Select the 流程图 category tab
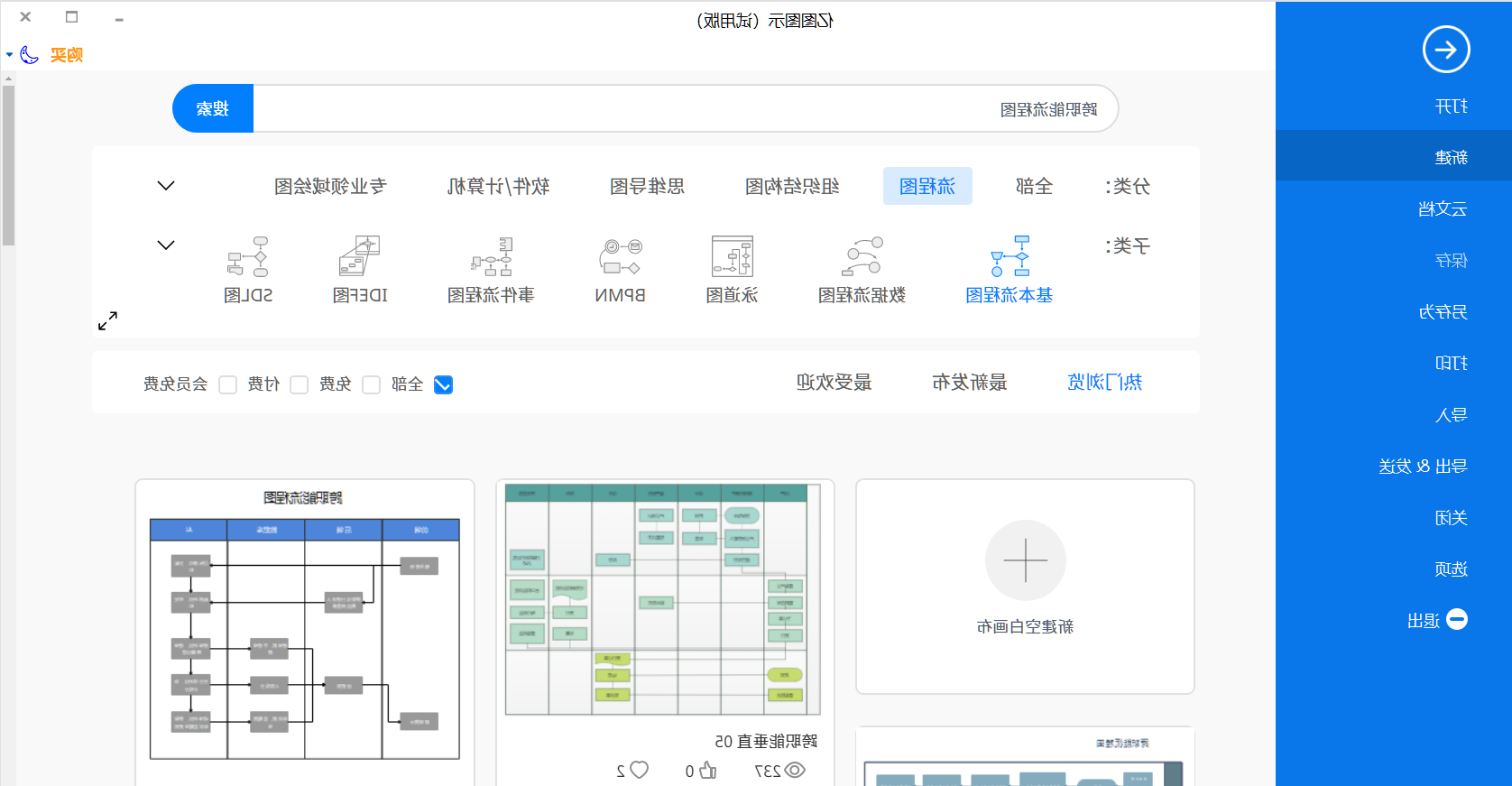 click(927, 186)
